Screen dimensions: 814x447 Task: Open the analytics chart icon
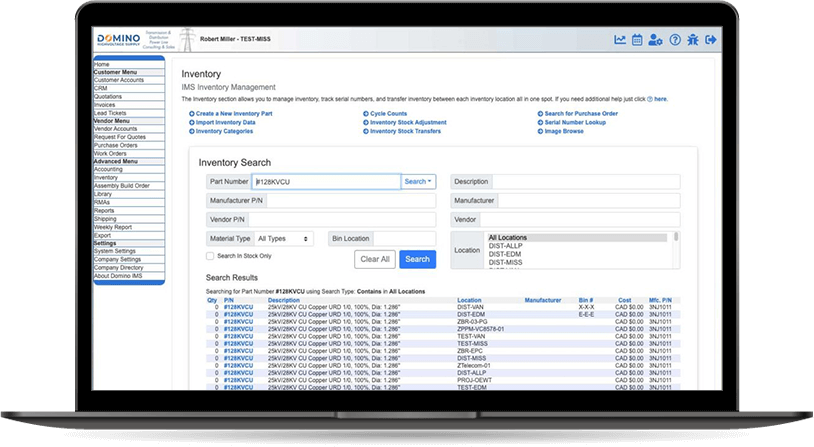[620, 39]
